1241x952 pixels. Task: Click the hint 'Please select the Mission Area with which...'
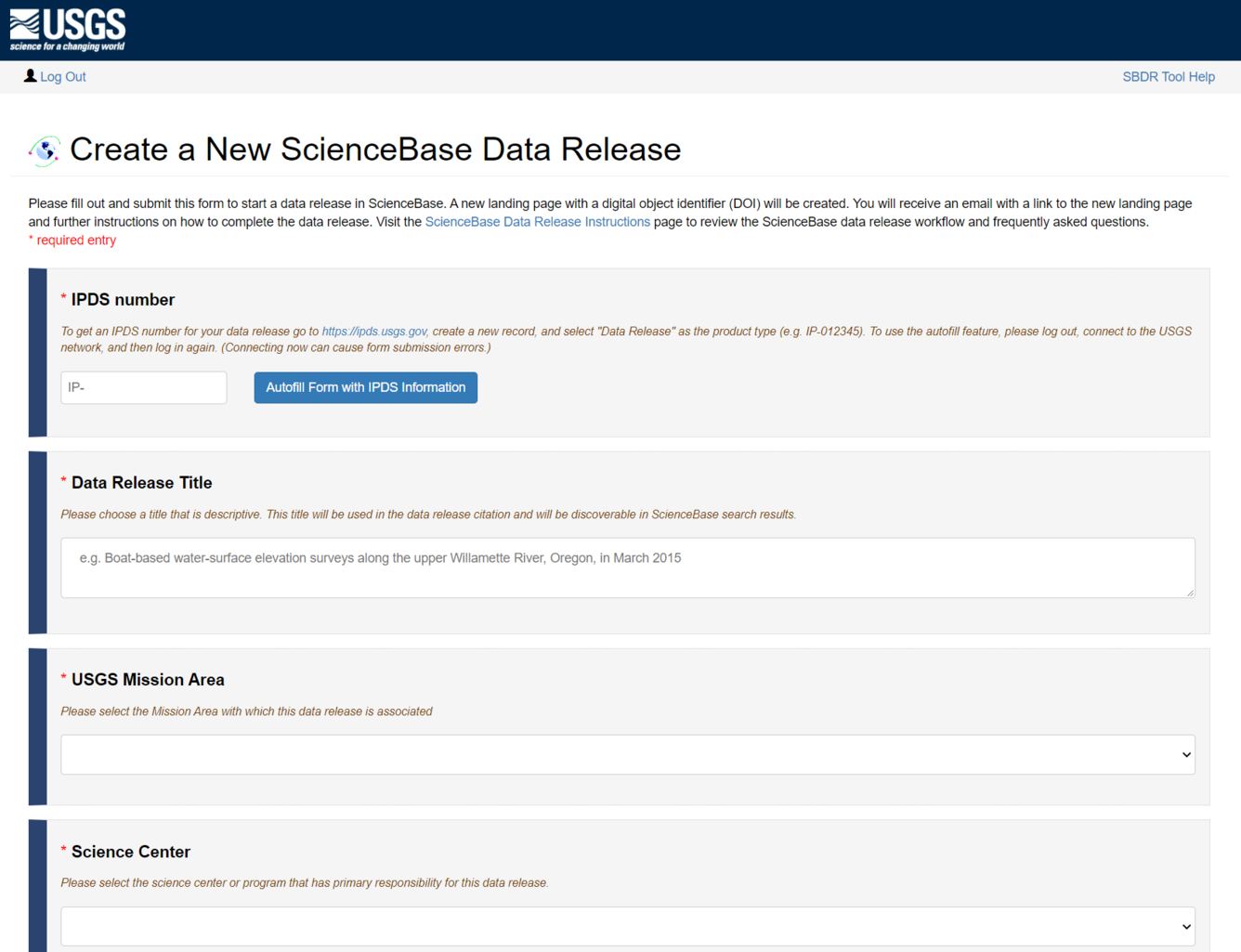pos(246,711)
